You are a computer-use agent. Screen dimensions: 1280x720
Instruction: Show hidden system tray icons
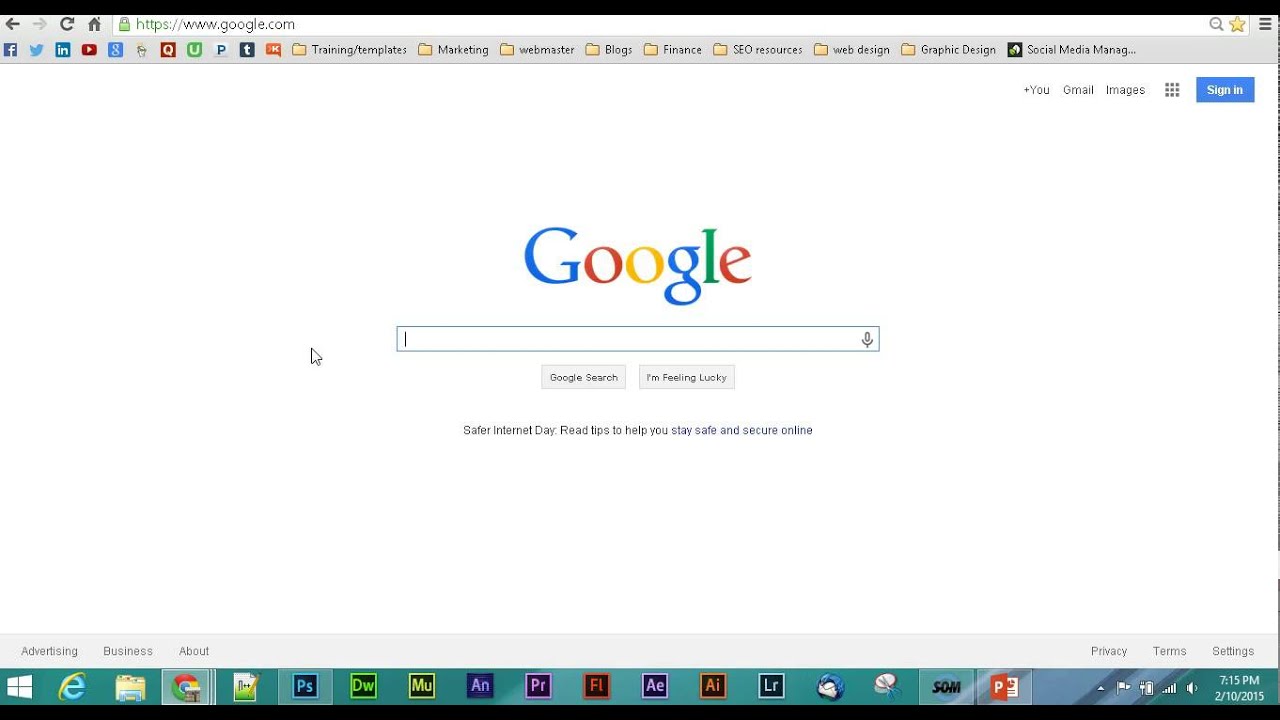tap(1101, 688)
